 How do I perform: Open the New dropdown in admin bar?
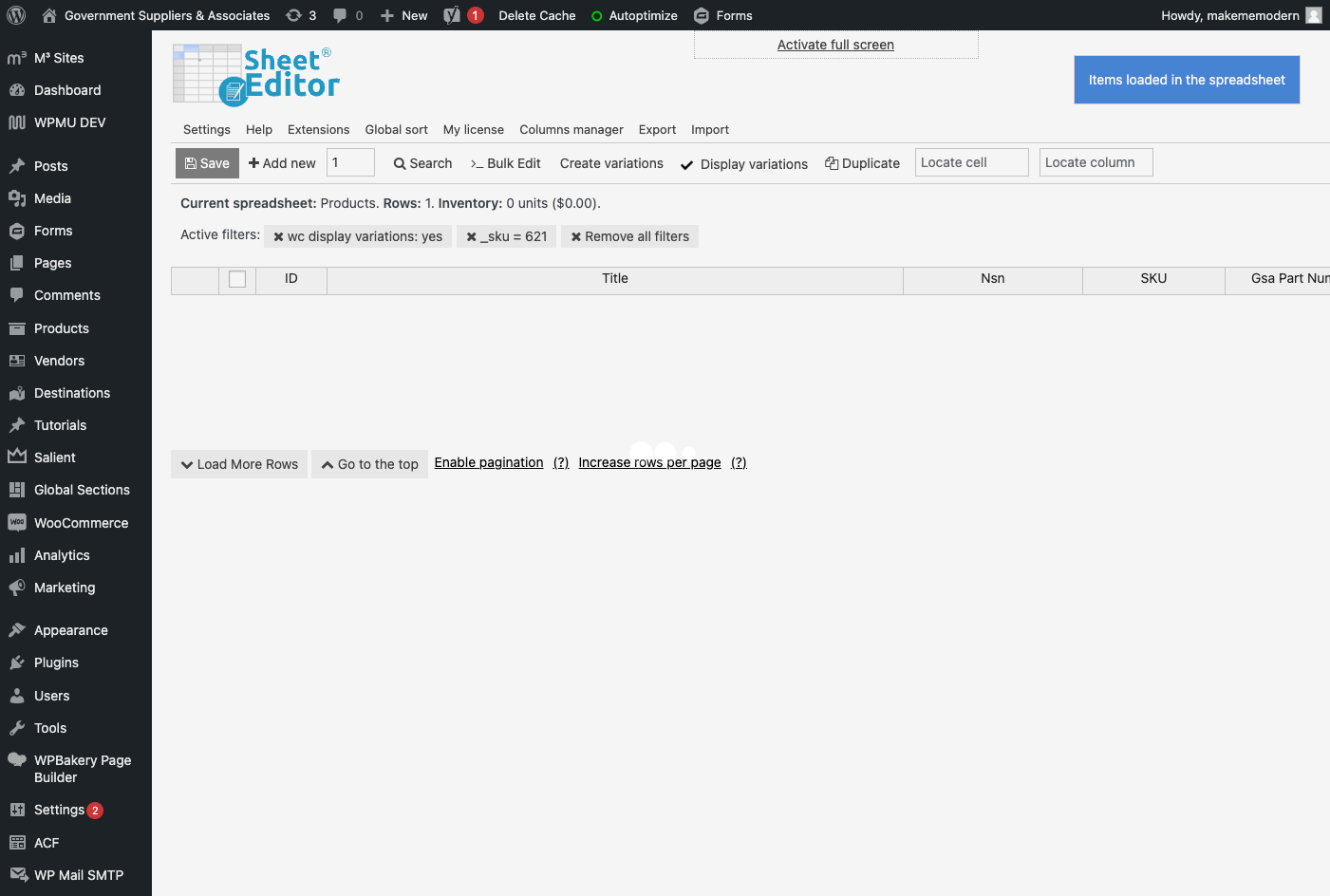[x=403, y=15]
